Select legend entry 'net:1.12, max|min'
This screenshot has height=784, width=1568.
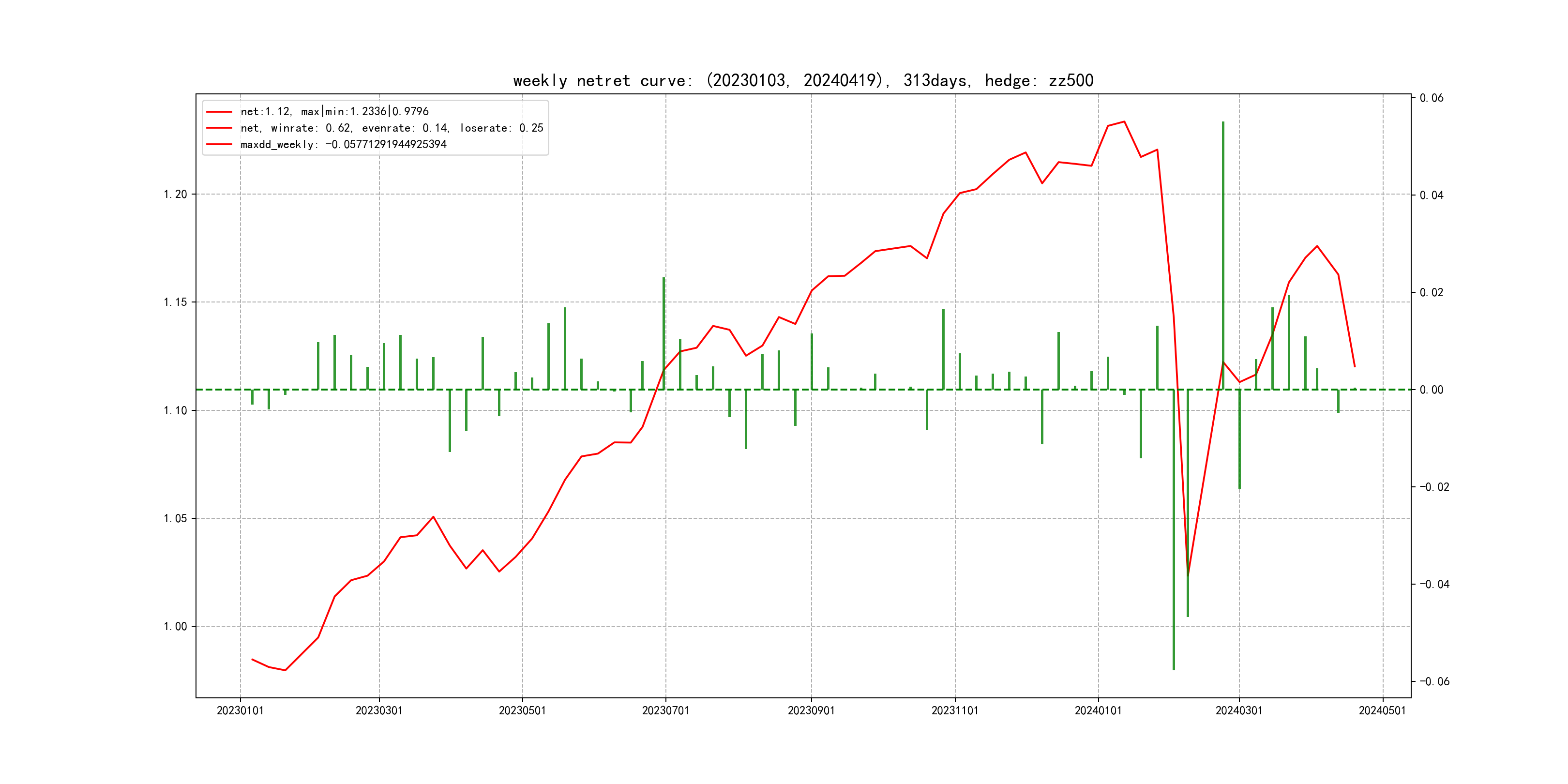334,111
